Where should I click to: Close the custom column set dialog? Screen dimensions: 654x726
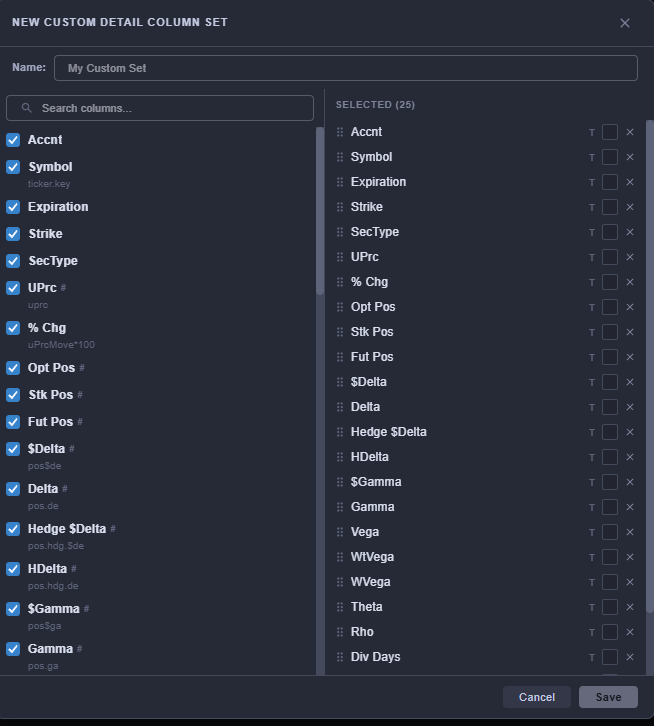pos(625,23)
